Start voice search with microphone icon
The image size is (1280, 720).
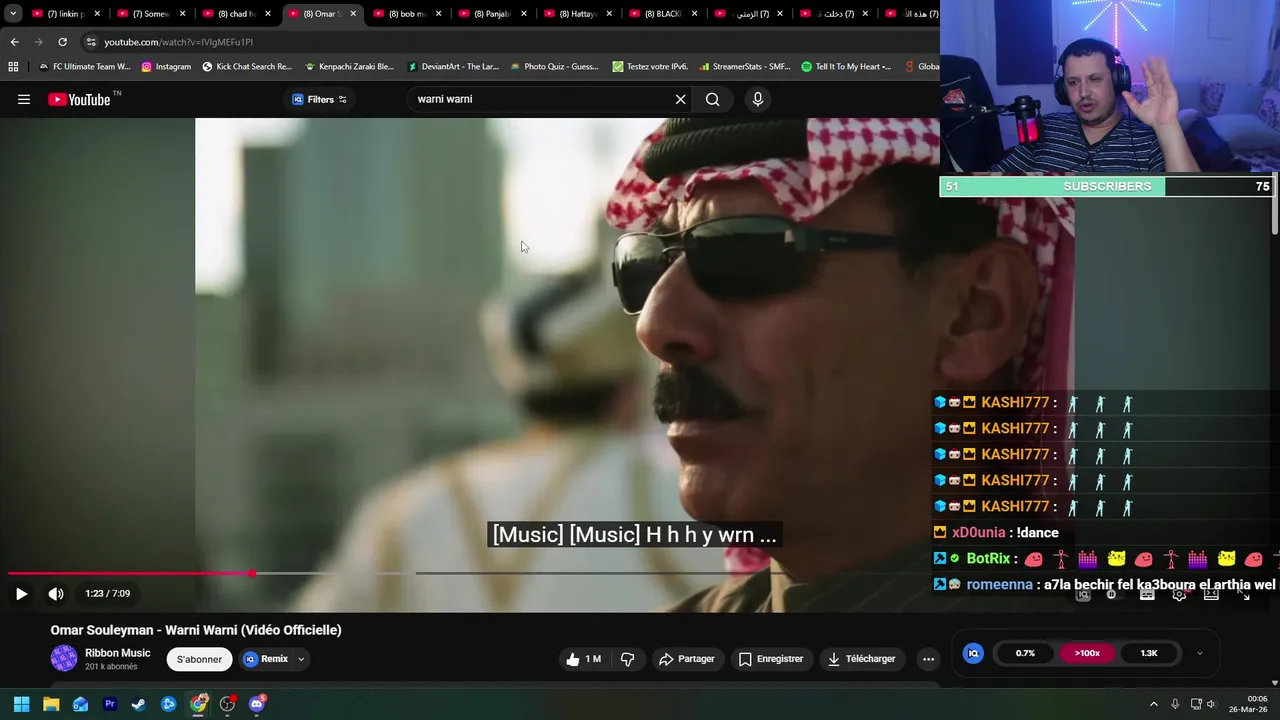pyautogui.click(x=758, y=99)
